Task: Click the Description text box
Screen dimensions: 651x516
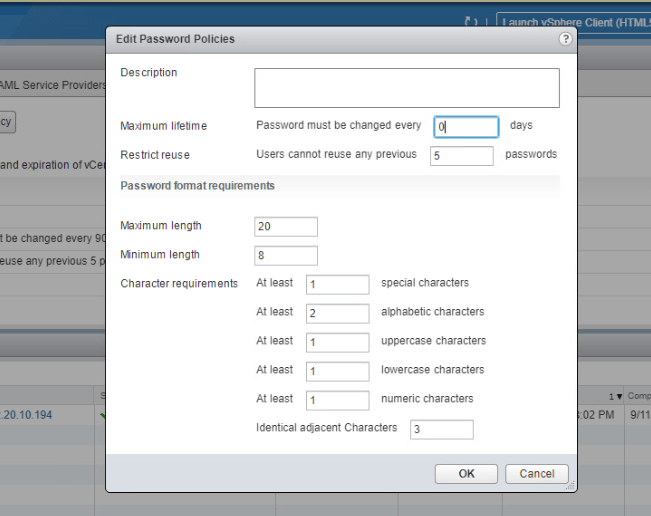Action: pos(406,88)
